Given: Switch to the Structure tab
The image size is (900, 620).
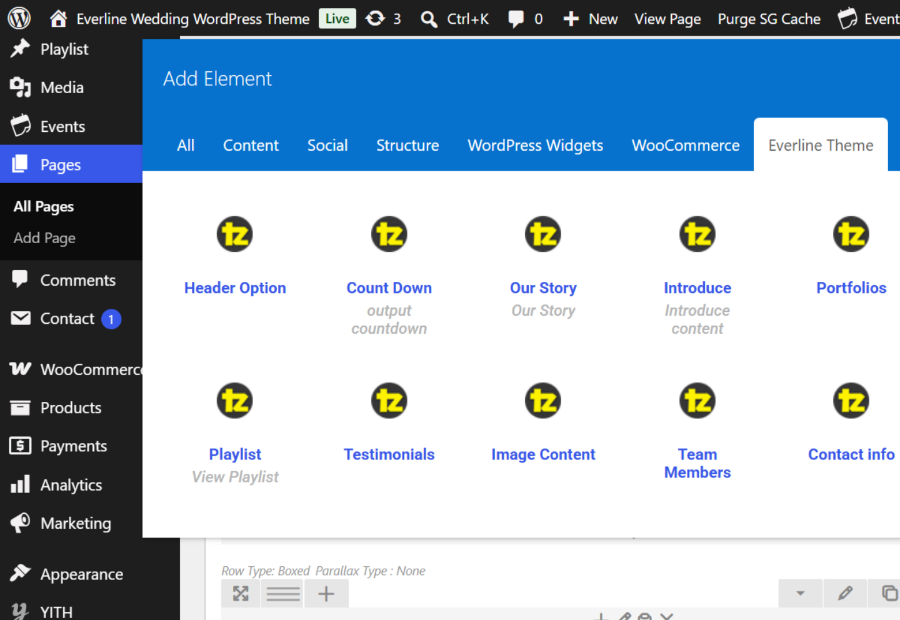Looking at the screenshot, I should [x=408, y=145].
